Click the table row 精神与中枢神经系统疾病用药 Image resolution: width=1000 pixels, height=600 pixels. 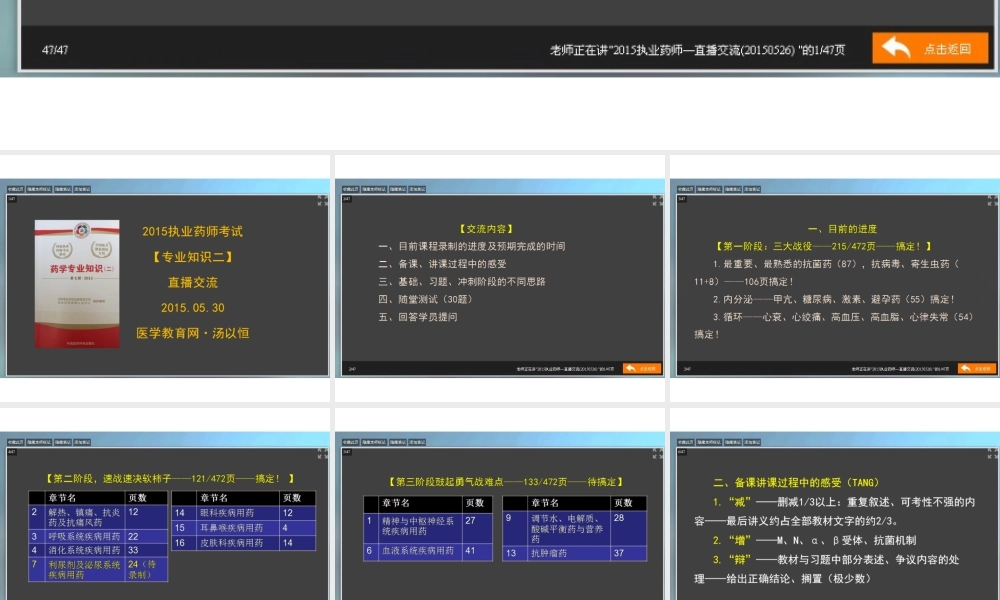coord(428,527)
